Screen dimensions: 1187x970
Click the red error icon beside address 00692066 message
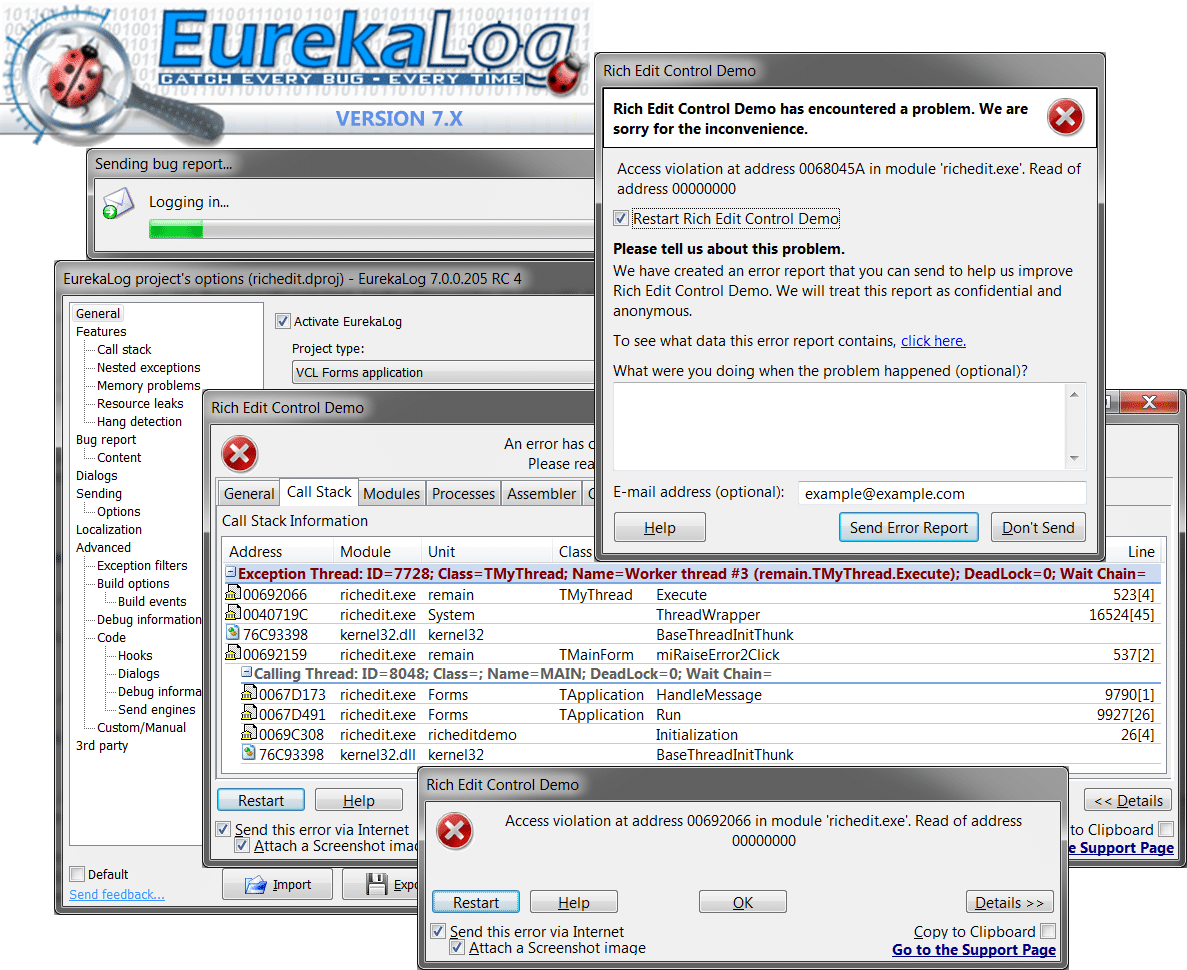[x=454, y=831]
